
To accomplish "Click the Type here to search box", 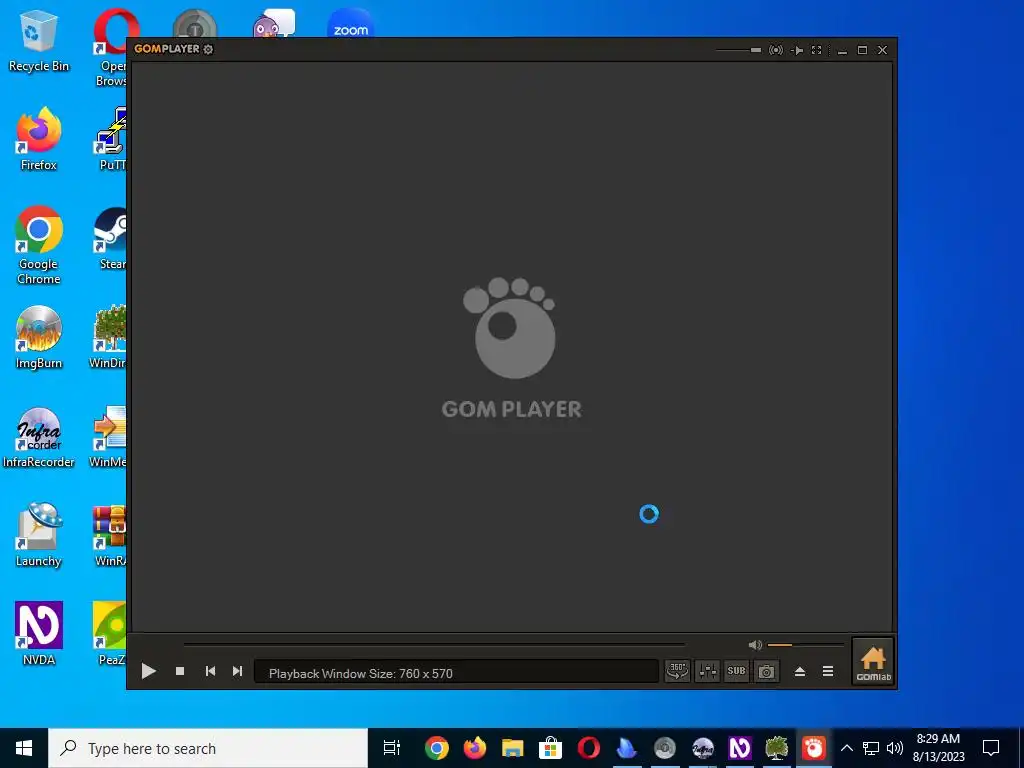I will [x=208, y=748].
